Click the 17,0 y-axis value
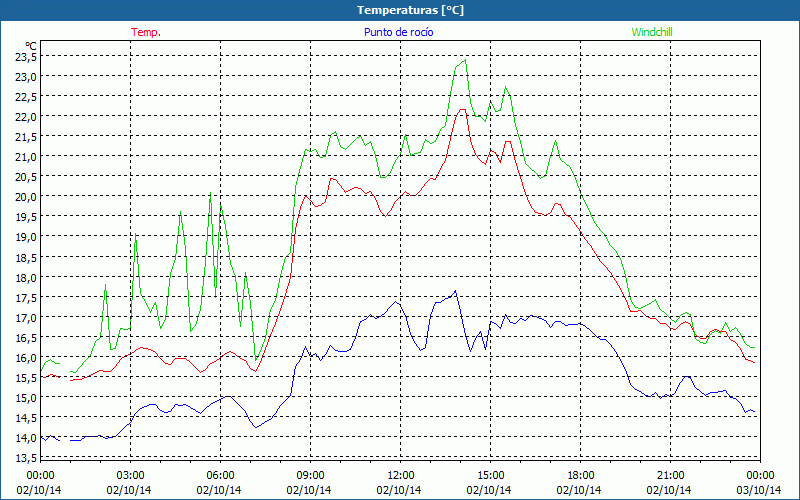The image size is (800, 500). click(26, 318)
